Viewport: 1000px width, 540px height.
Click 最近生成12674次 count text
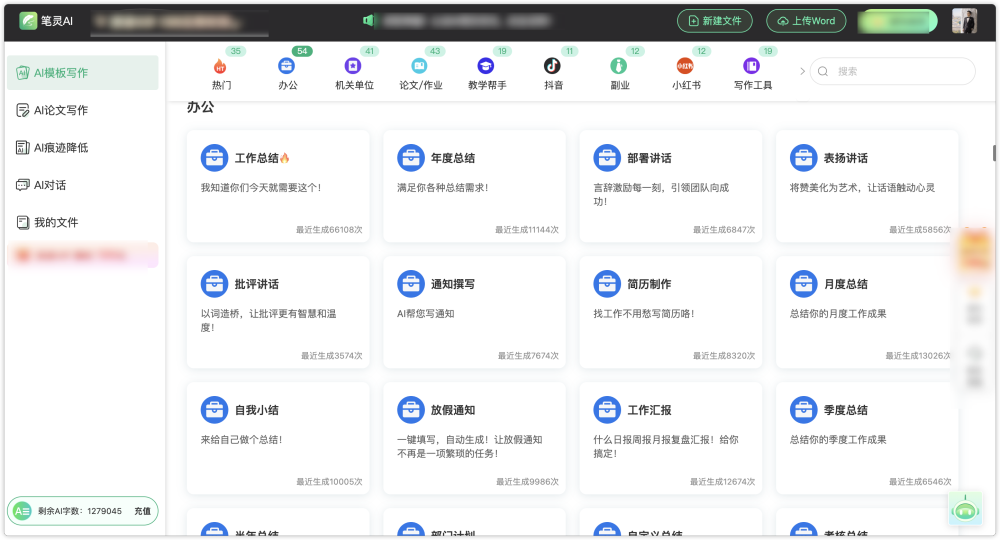(722, 482)
